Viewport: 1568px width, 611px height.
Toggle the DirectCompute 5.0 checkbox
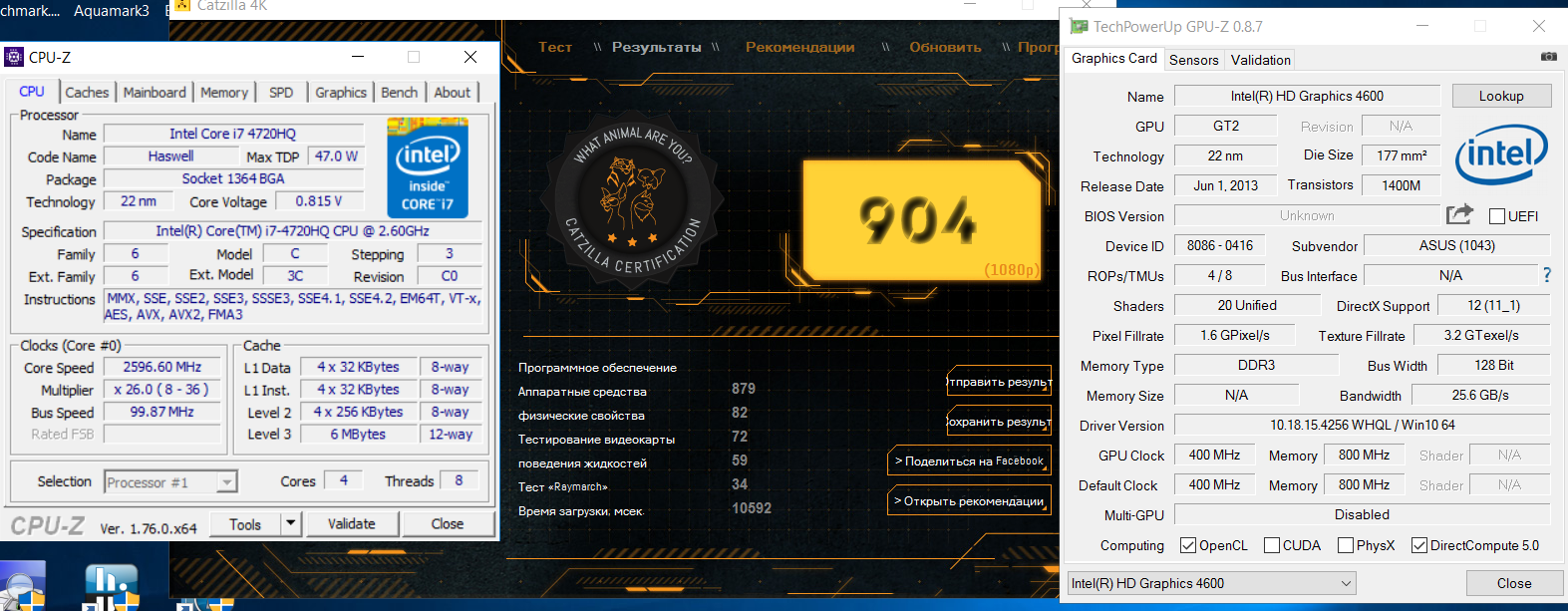[x=1419, y=545]
